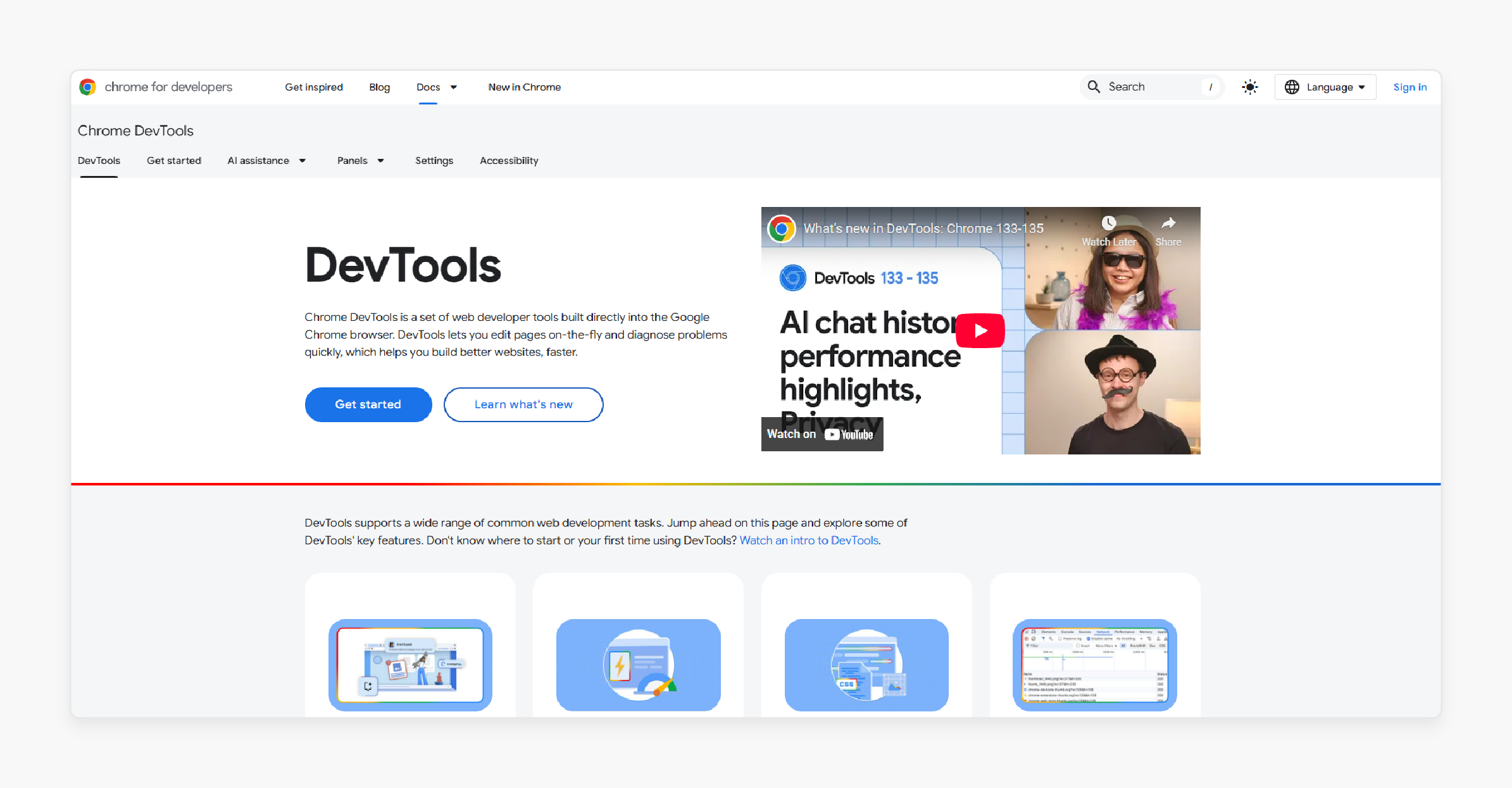Click the chrome for developers site title
This screenshot has height=788, width=1512.
pos(168,87)
